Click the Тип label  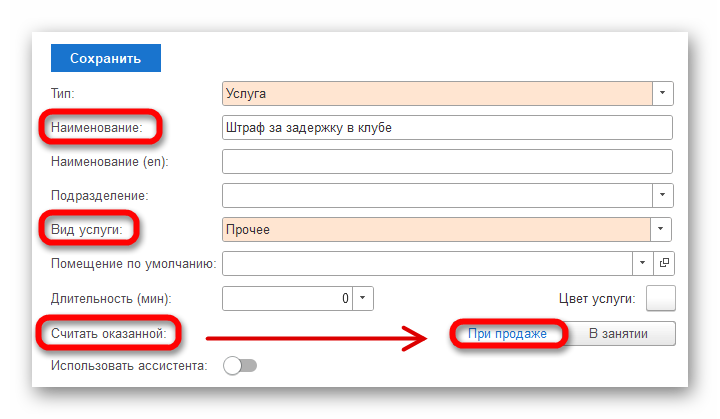[x=62, y=93]
